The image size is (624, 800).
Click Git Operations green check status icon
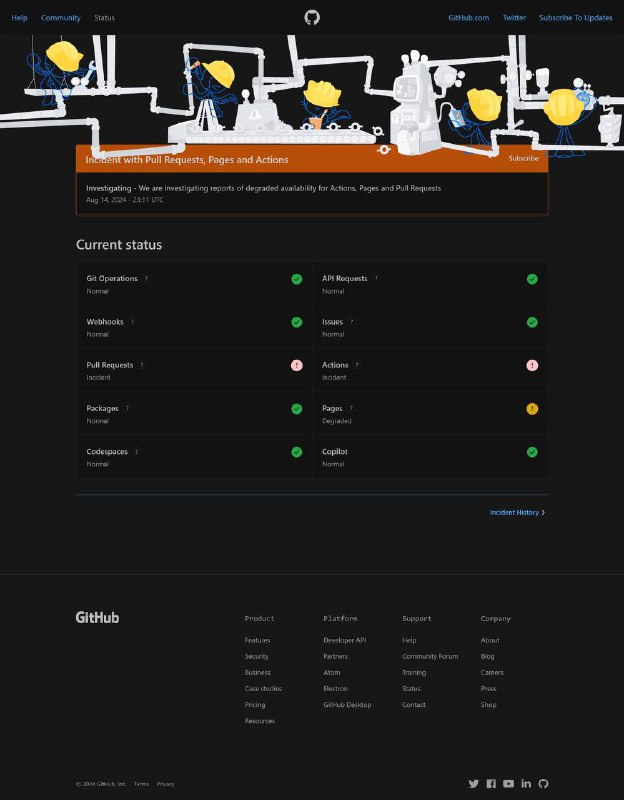pos(296,279)
